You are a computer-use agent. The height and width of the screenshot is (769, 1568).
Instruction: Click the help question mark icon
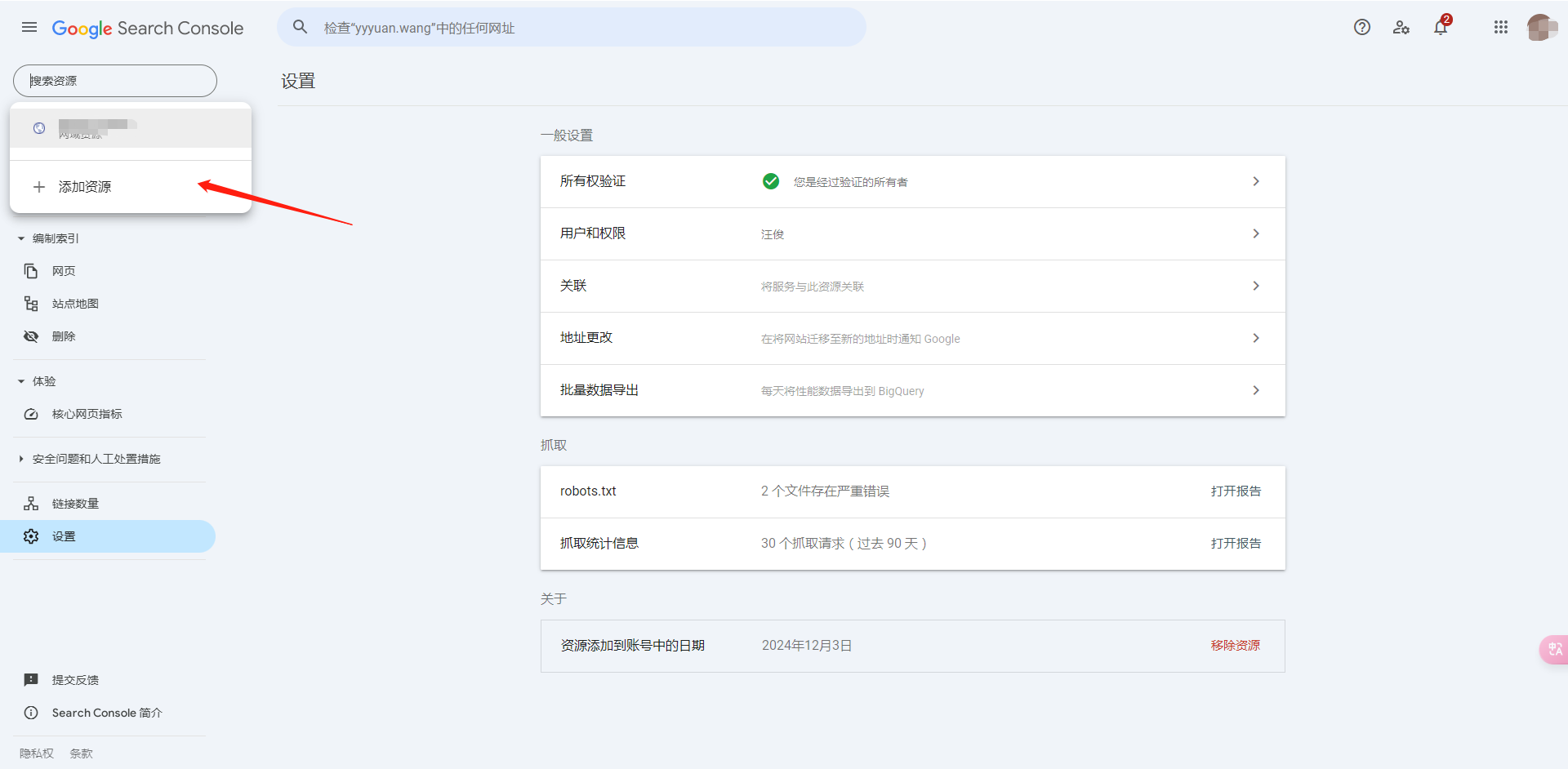click(x=1361, y=28)
